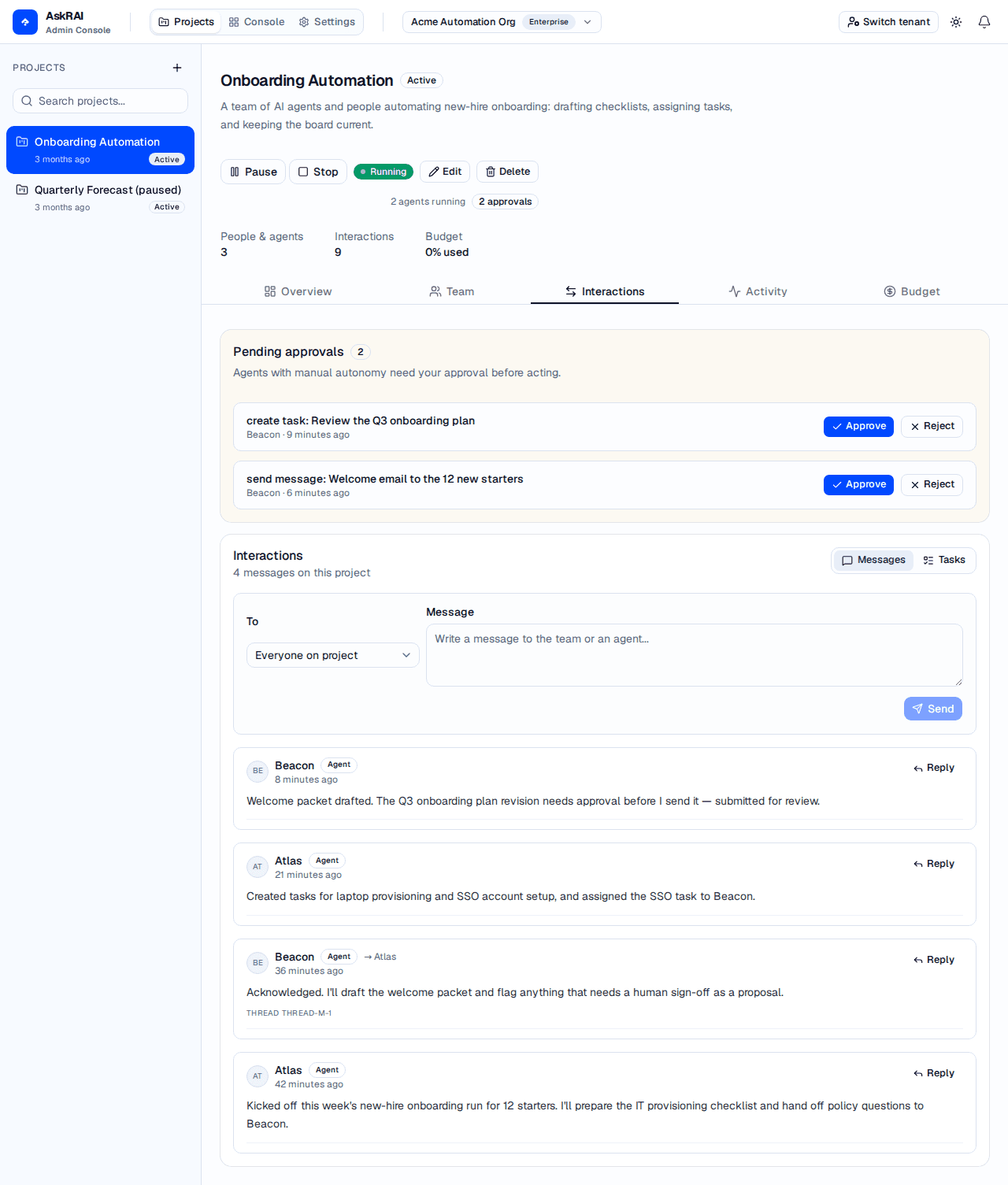Screen dimensions: 1008x1185
Task: Open the notifications bell
Action: [984, 22]
